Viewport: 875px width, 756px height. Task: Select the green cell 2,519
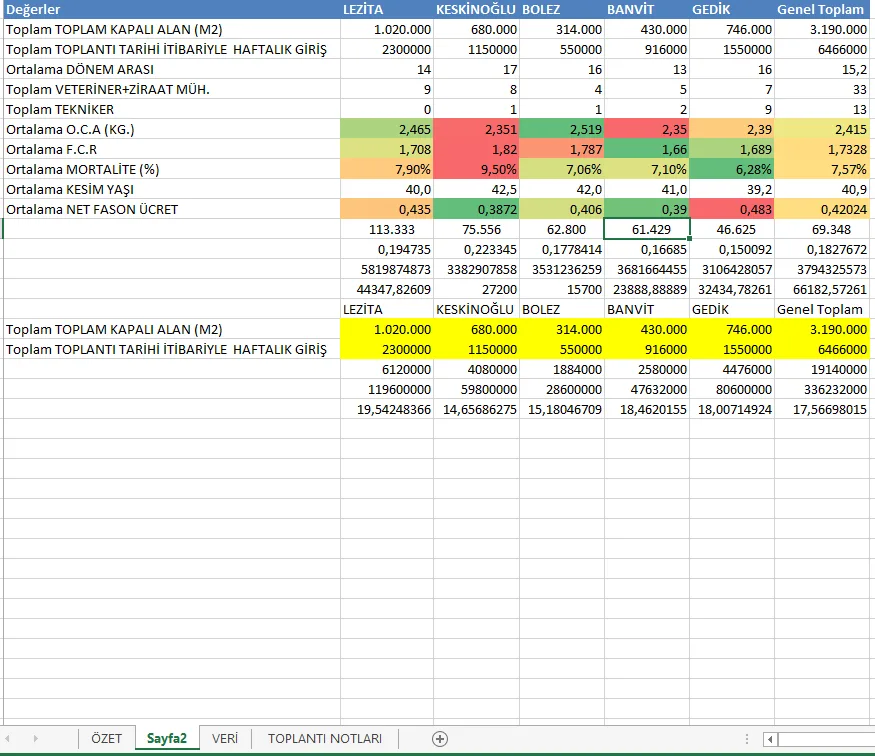[562, 130]
